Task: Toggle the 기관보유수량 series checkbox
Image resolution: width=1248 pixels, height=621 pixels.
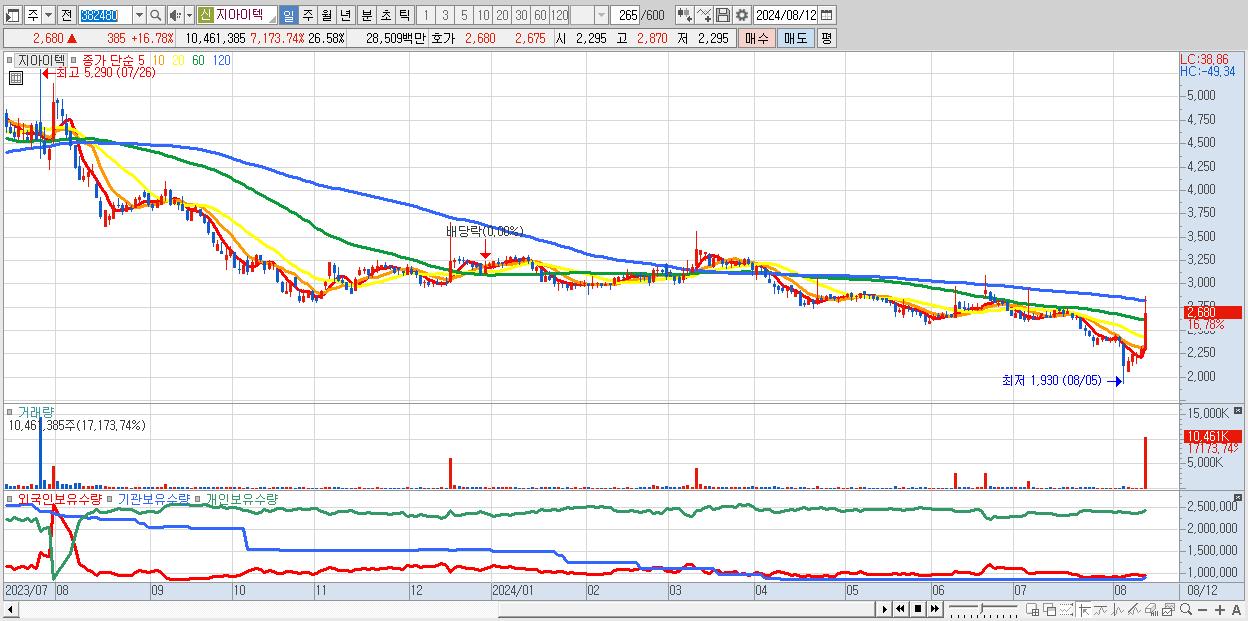Action: [112, 498]
